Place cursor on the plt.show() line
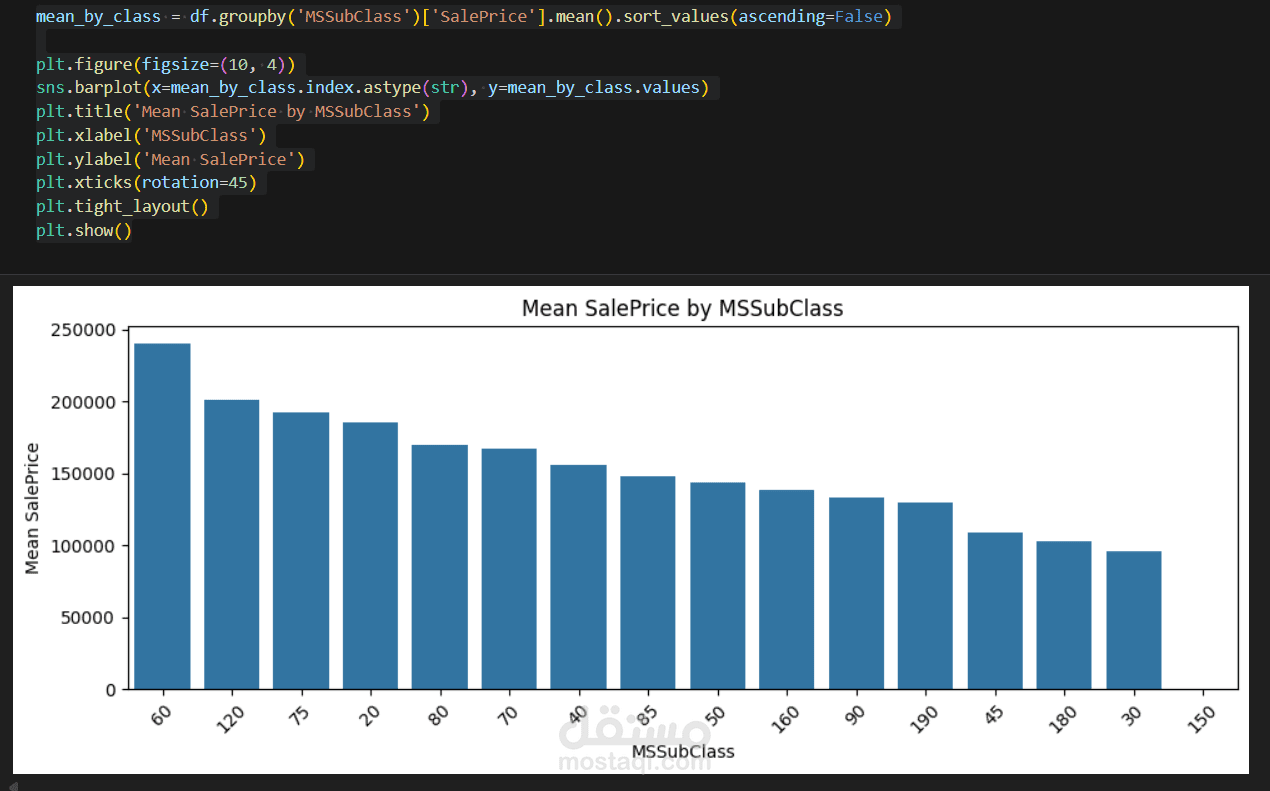The width and height of the screenshot is (1270, 791). coord(84,231)
